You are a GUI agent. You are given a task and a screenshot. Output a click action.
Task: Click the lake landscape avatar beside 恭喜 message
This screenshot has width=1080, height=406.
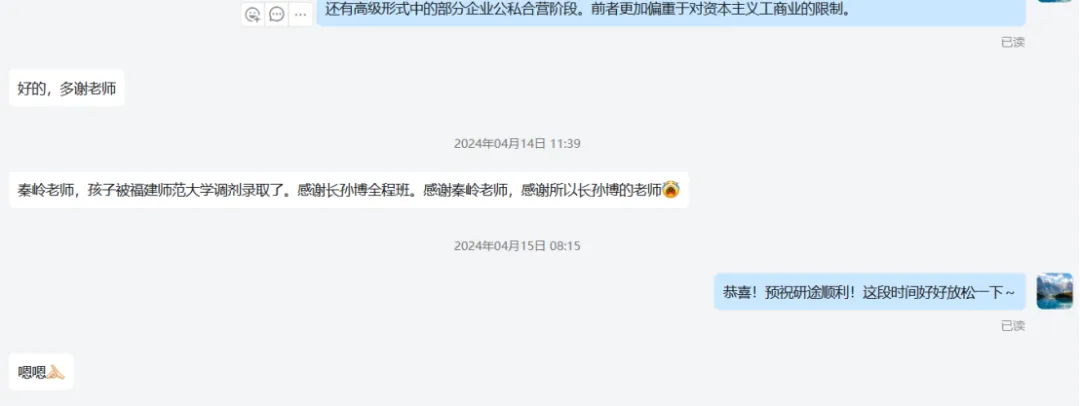[1055, 291]
